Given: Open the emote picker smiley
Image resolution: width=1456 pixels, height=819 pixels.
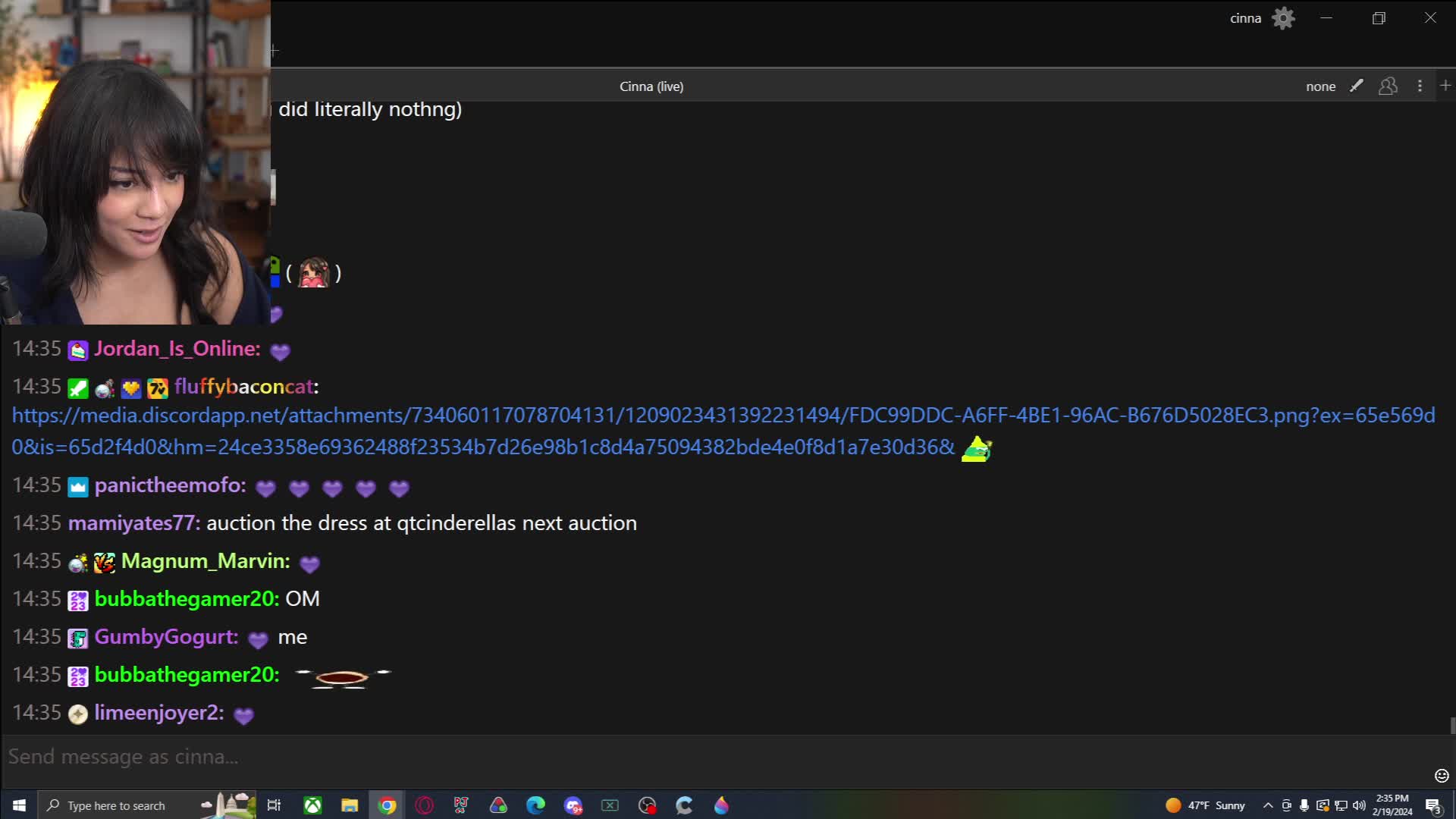Looking at the screenshot, I should pyautogui.click(x=1442, y=775).
